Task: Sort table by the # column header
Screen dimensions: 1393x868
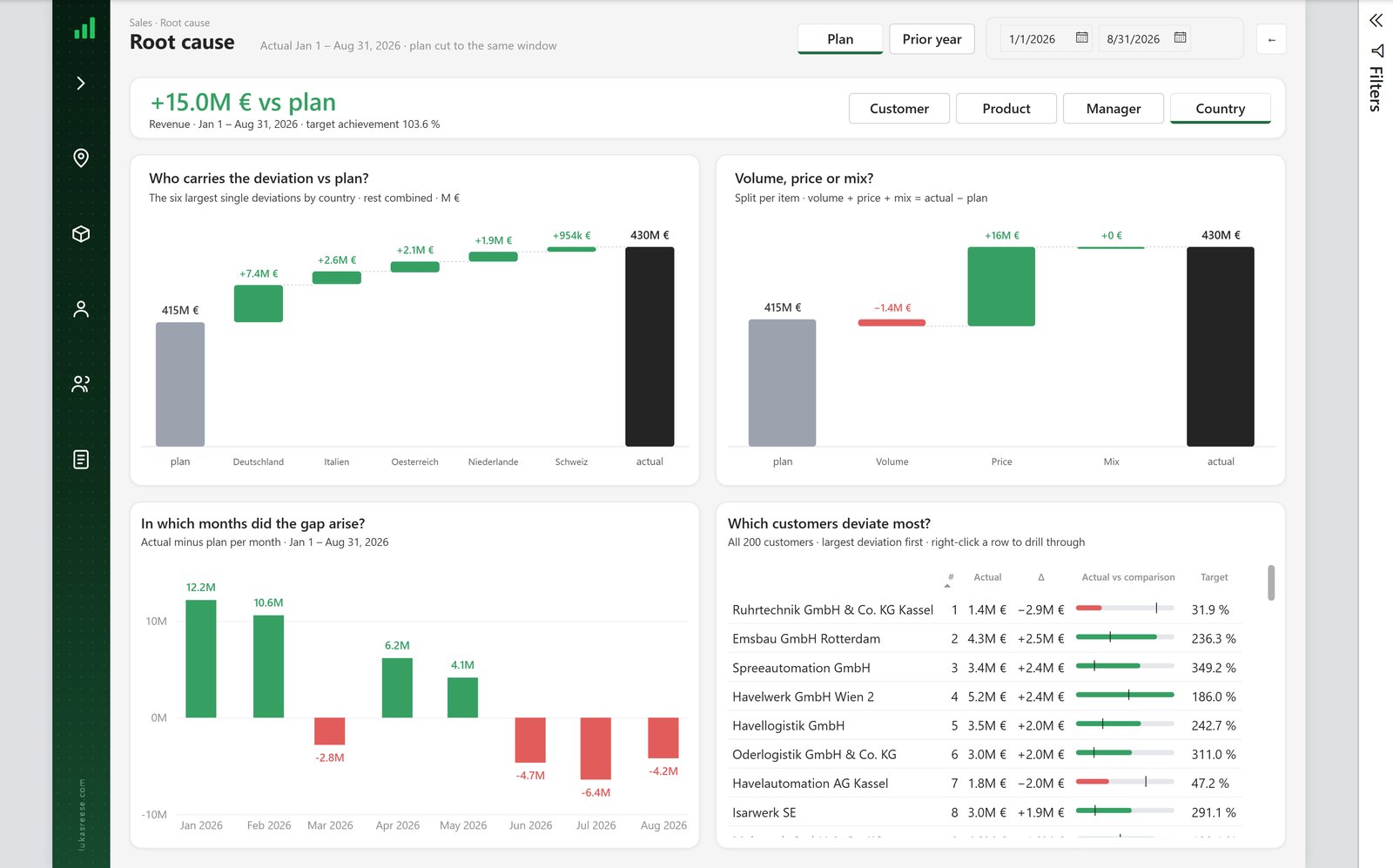Action: (x=951, y=577)
